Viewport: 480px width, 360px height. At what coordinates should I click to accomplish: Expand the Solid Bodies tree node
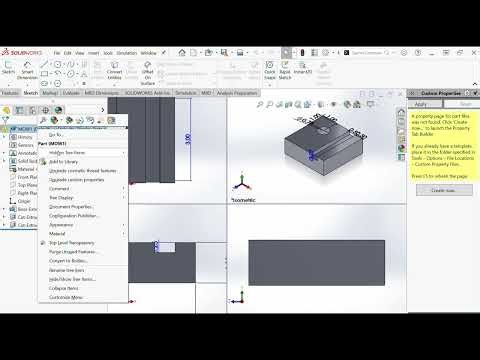pos(4,161)
